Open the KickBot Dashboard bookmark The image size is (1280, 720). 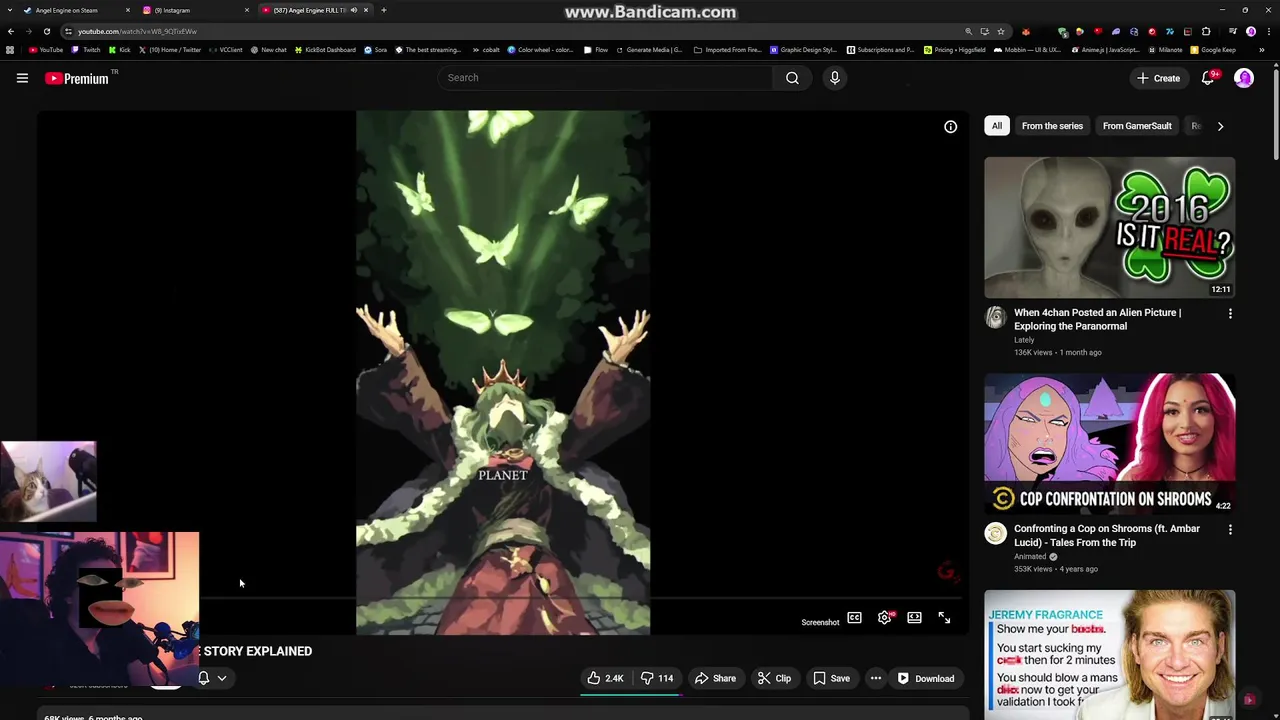tap(325, 50)
